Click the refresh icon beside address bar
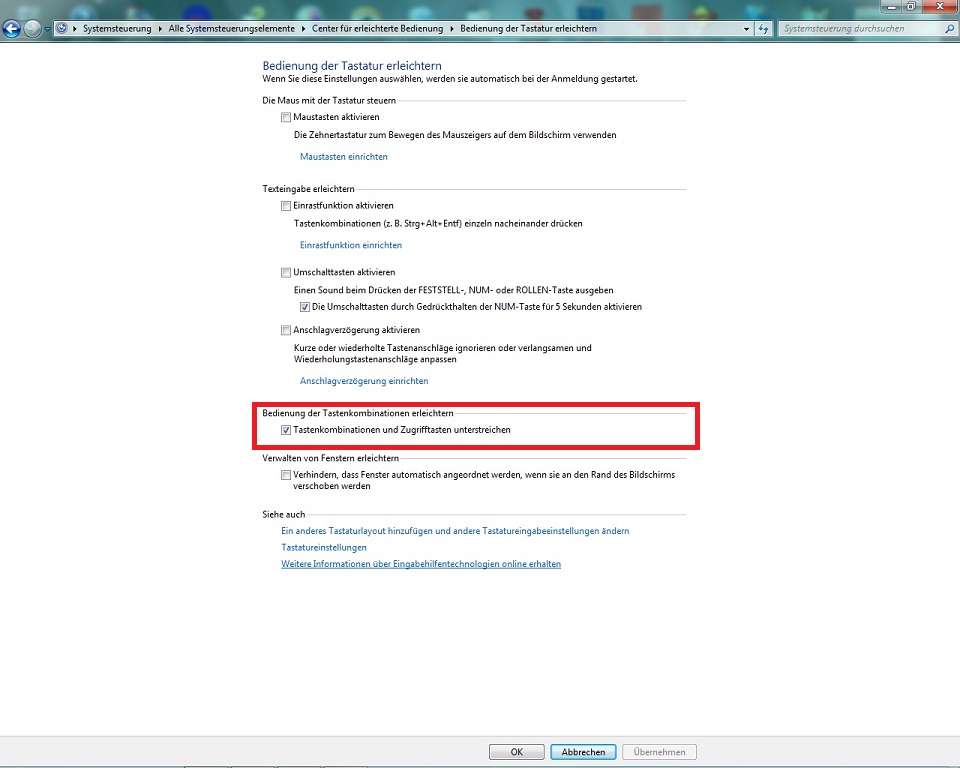This screenshot has width=960, height=768. [x=764, y=29]
